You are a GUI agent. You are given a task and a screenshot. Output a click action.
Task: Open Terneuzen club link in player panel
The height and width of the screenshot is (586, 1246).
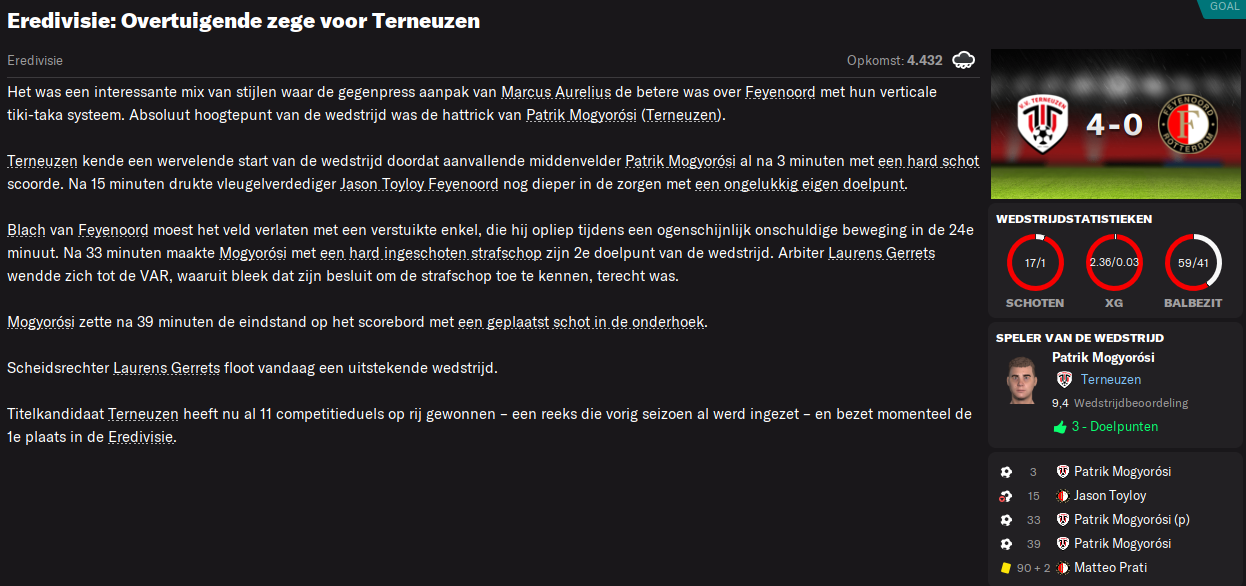pyautogui.click(x=1111, y=380)
